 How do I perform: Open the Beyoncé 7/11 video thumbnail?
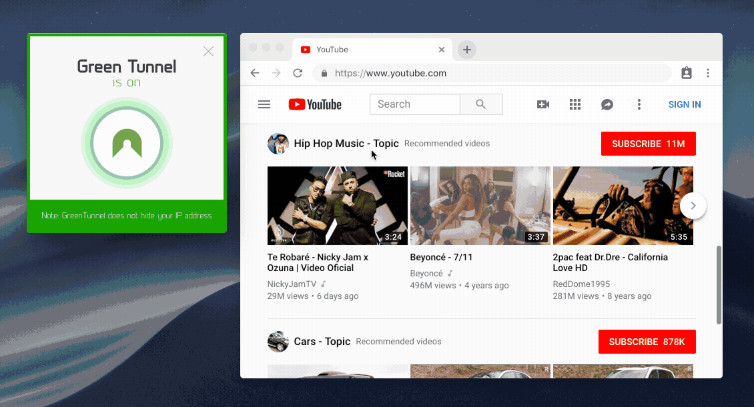480,205
